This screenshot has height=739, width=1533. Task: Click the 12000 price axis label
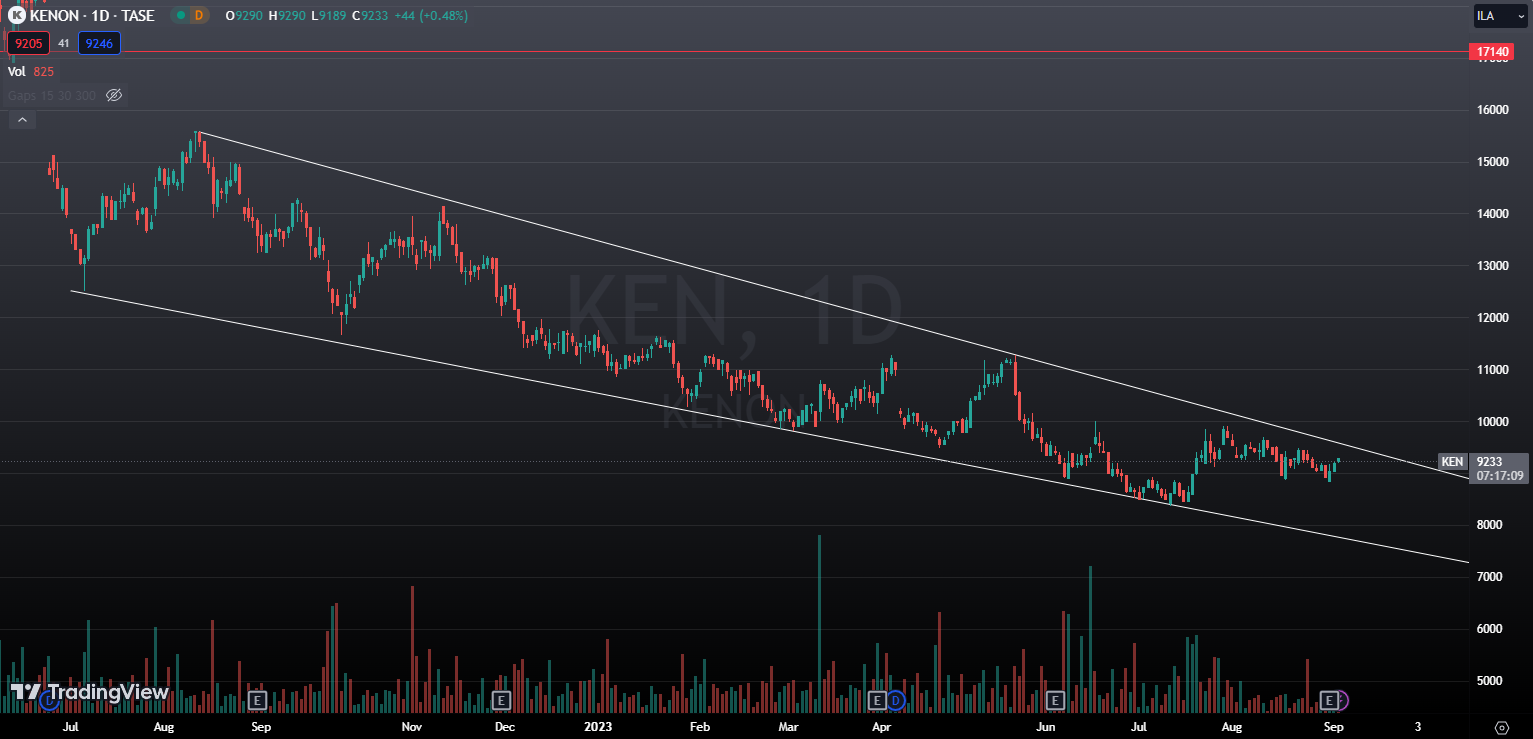coord(1491,318)
